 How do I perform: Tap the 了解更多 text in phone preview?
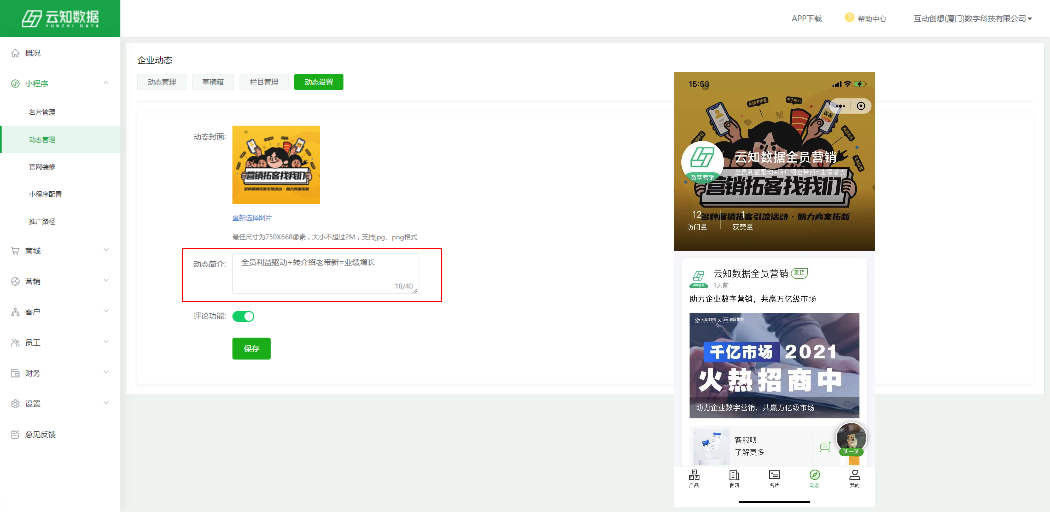pyautogui.click(x=749, y=452)
